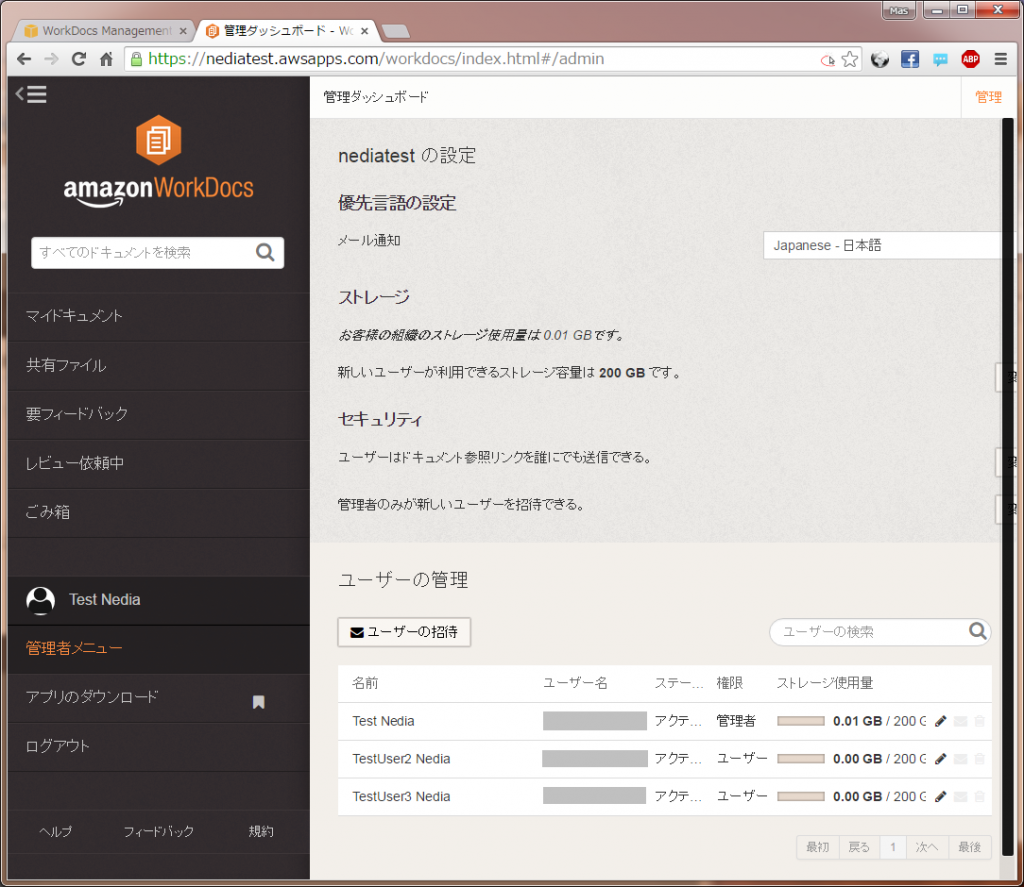
Task: Click the ユーザー名 column header
Action: (x=575, y=683)
